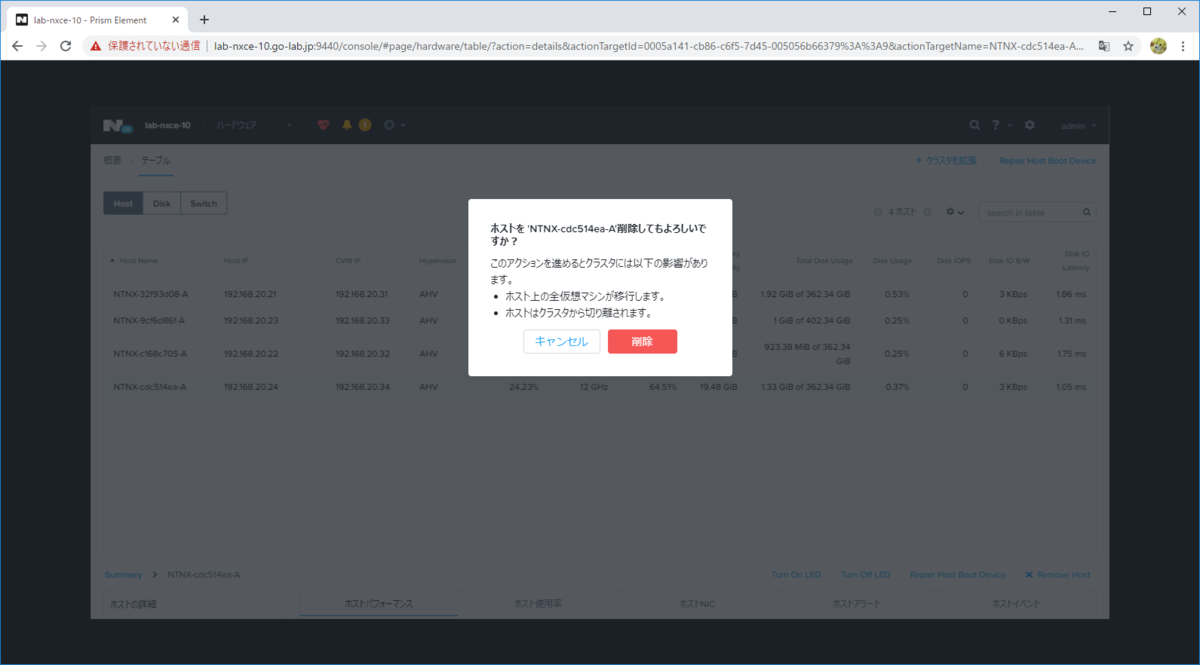Open the table settings gear dropdown
This screenshot has width=1200, height=665.
click(955, 212)
